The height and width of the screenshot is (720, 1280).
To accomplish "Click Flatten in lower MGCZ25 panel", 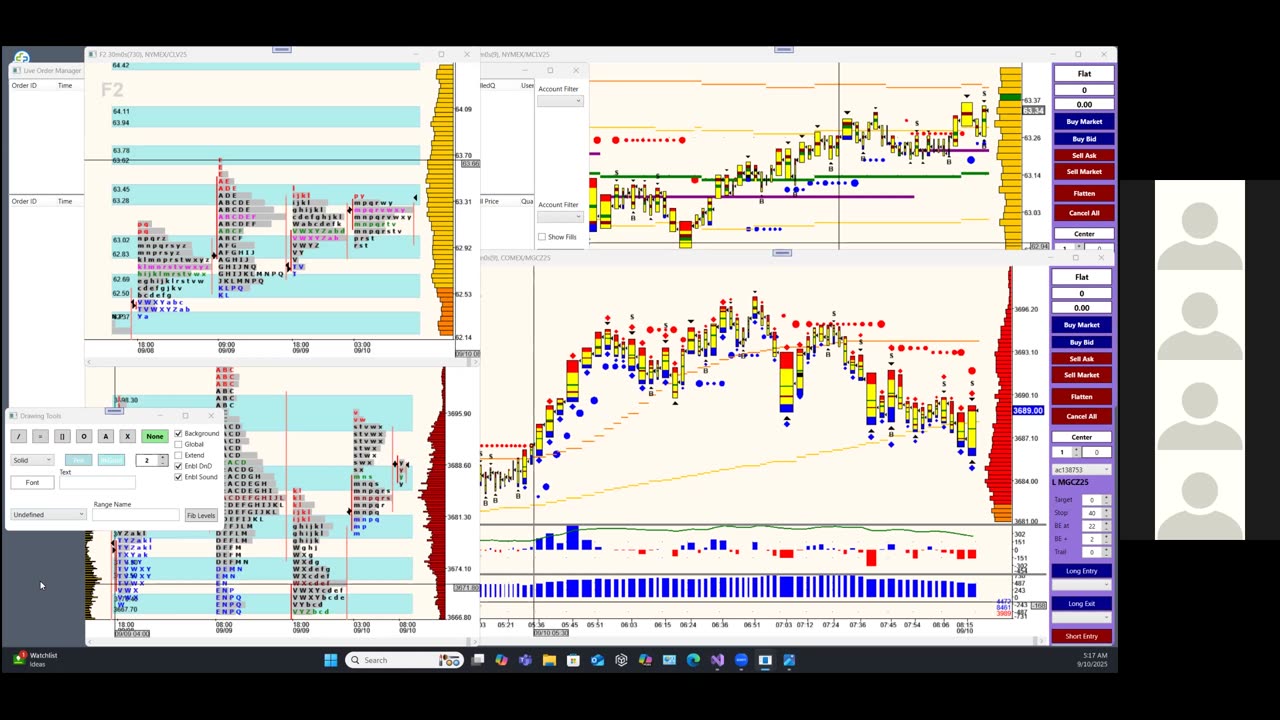I will 1081,396.
